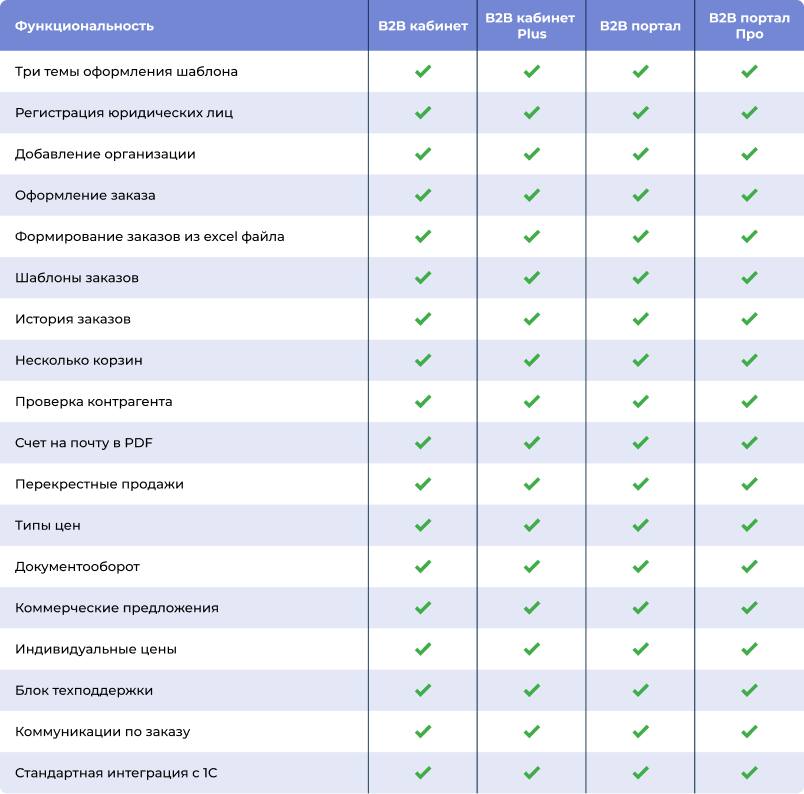This screenshot has width=804, height=794.
Task: Click the Коммерческие предложения row label
Action: point(117,608)
